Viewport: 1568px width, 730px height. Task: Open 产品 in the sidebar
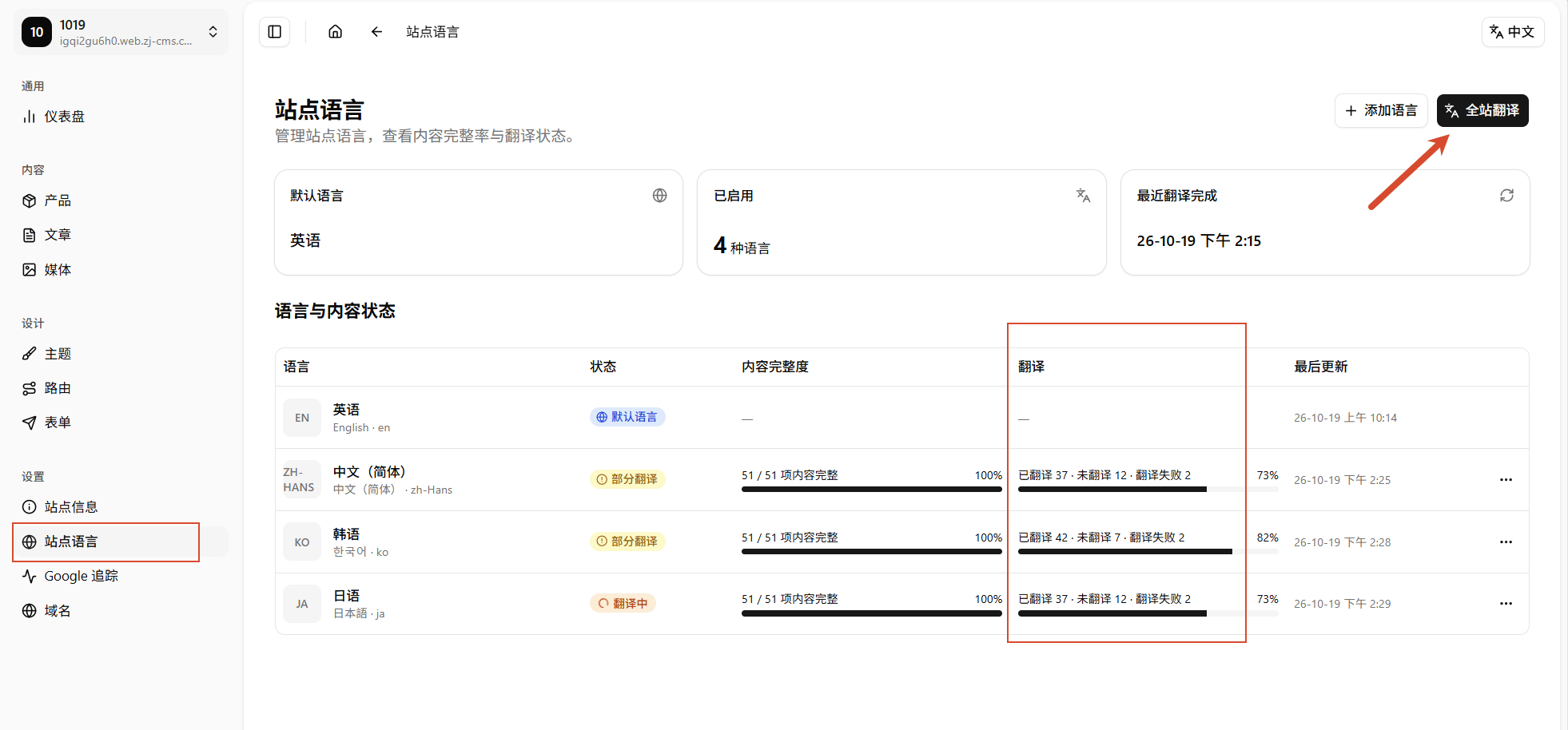(x=121, y=200)
